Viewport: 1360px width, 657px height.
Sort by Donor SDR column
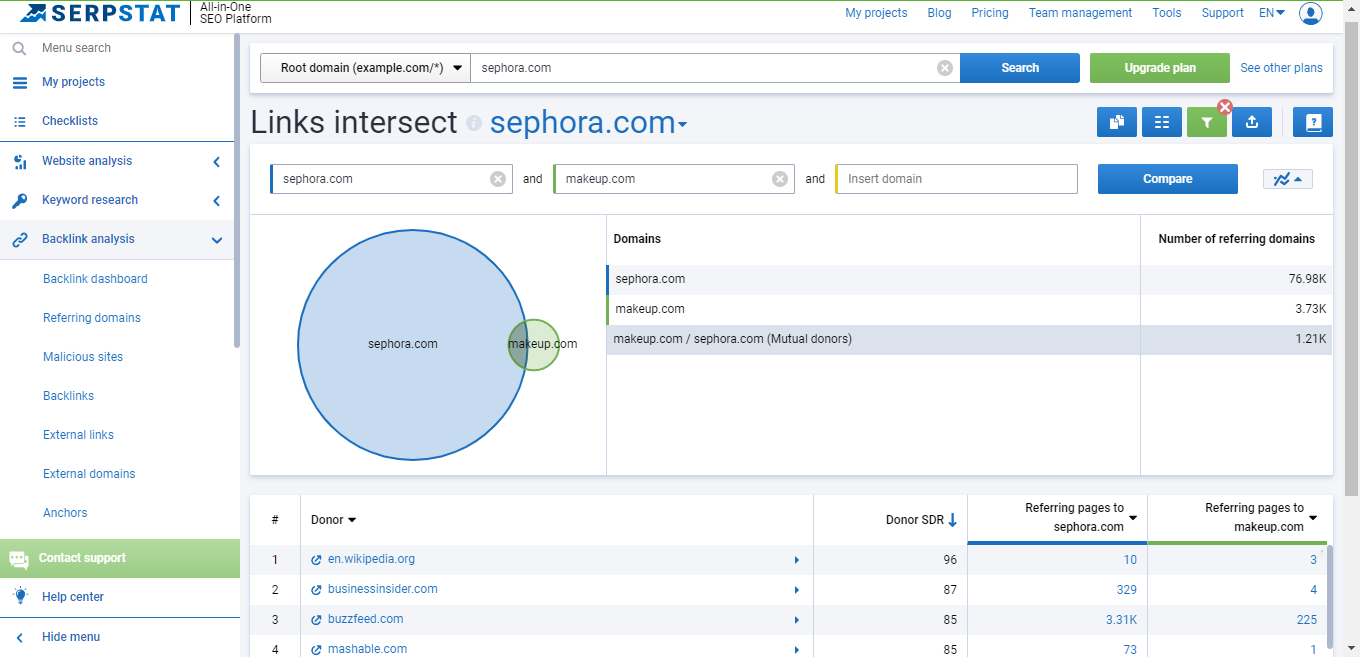tap(922, 520)
